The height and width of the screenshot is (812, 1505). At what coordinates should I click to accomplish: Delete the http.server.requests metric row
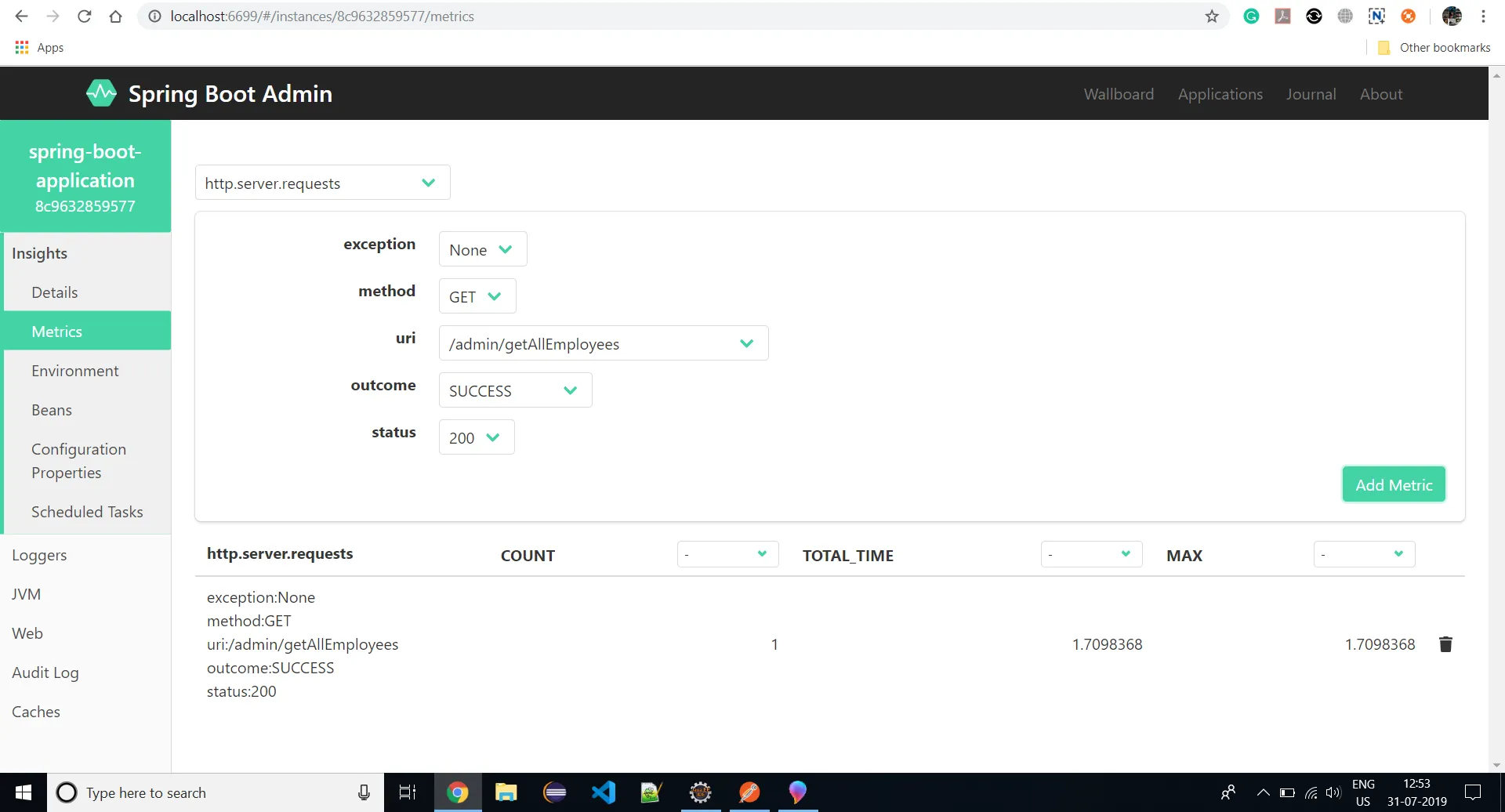point(1445,644)
